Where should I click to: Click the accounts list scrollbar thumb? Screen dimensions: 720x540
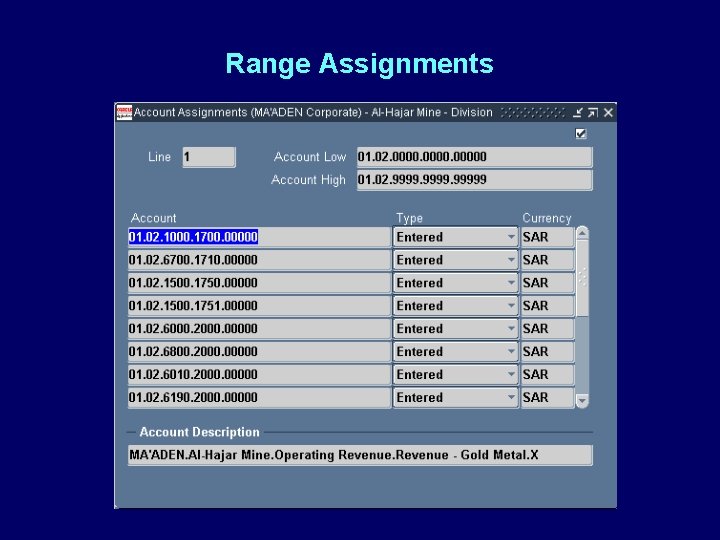[x=582, y=278]
